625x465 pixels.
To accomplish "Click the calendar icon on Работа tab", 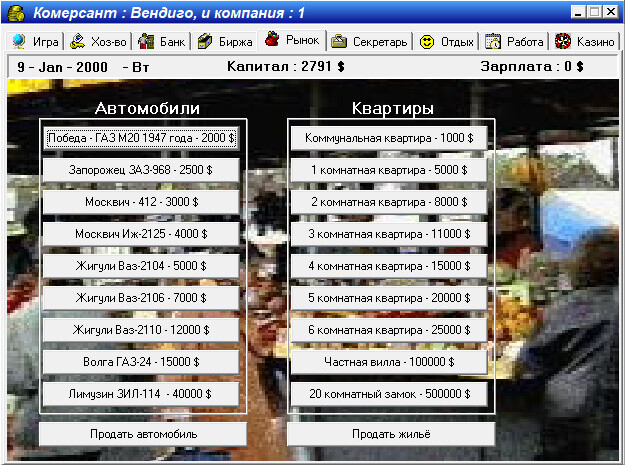I will tap(493, 41).
